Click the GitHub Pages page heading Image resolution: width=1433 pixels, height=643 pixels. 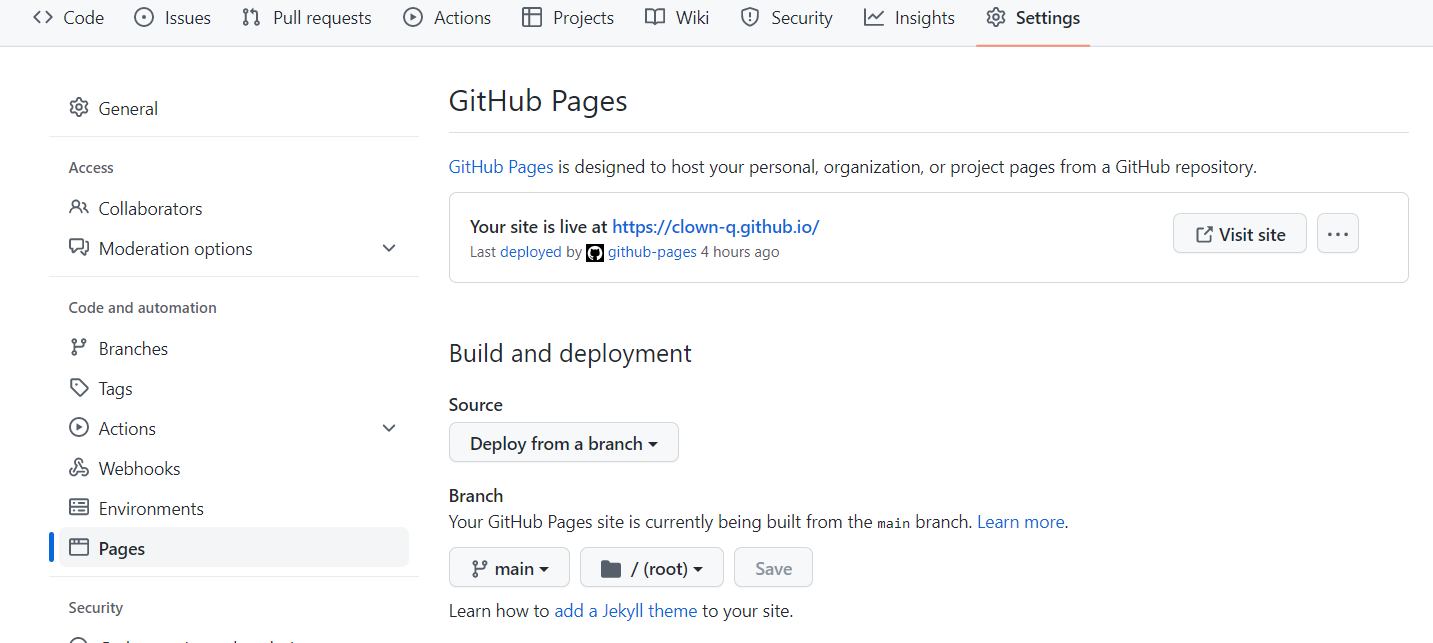pos(538,101)
